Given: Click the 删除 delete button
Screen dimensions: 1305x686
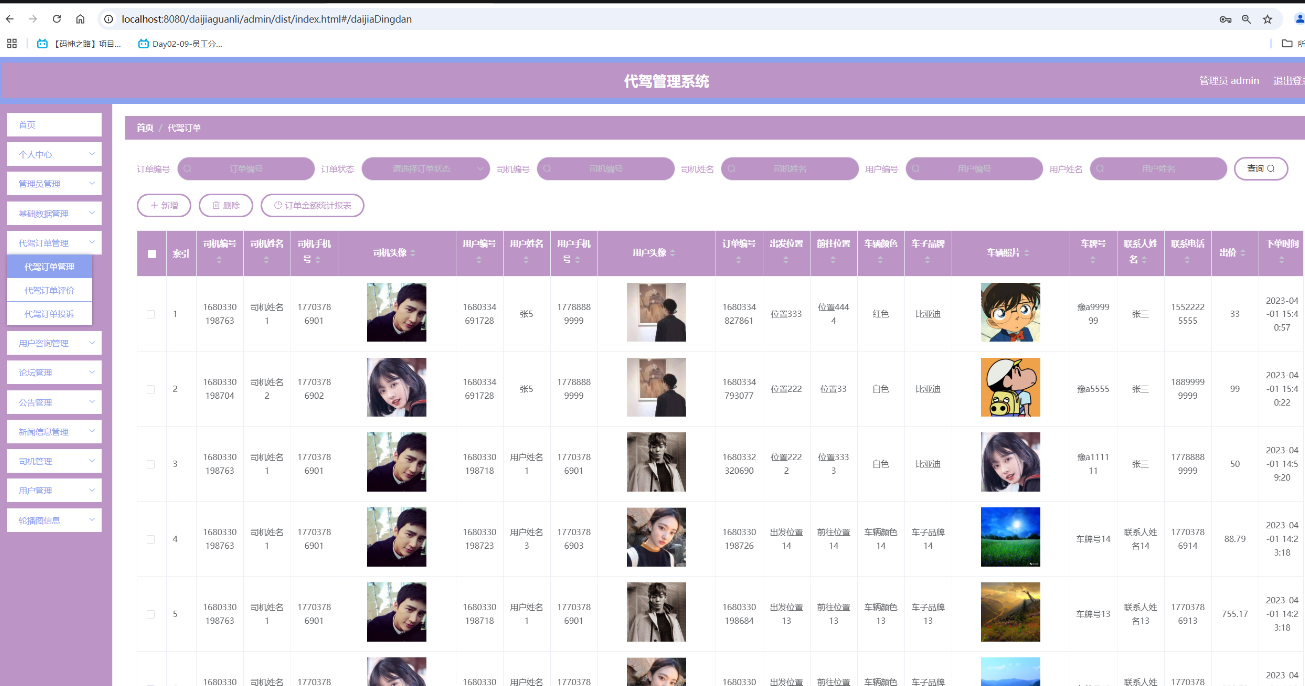Looking at the screenshot, I should coord(226,205).
